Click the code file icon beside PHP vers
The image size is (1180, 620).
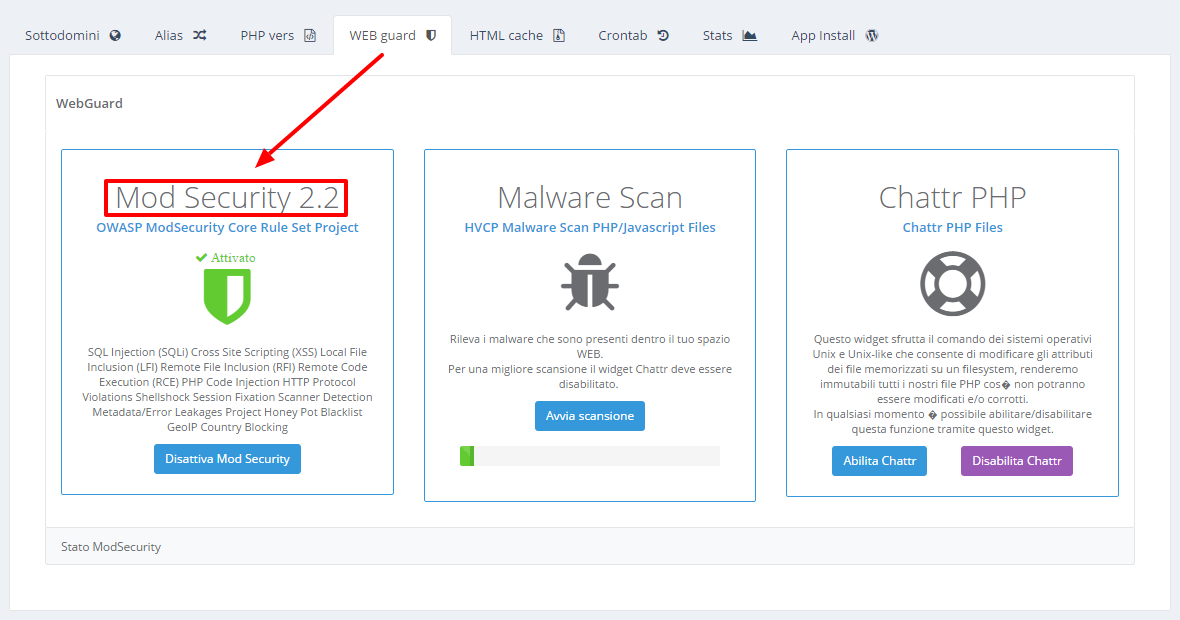(x=310, y=35)
